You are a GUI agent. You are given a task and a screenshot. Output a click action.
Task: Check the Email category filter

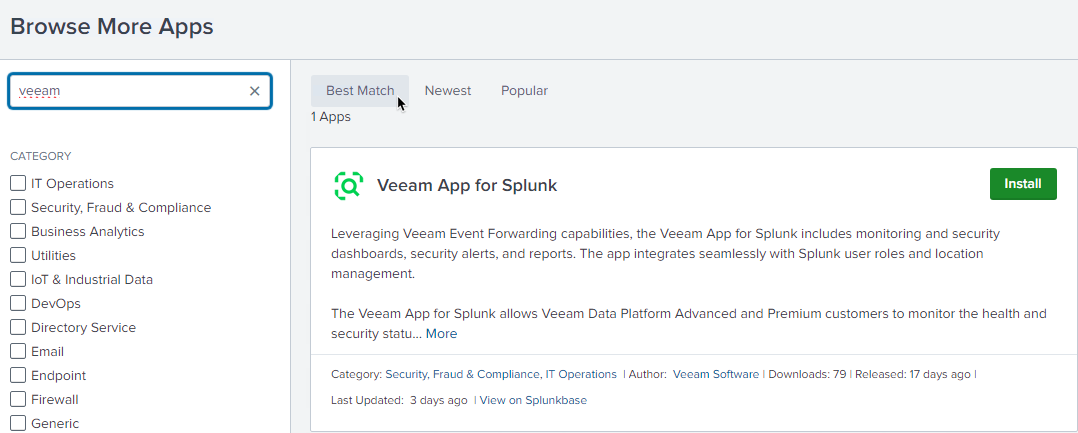click(x=18, y=351)
